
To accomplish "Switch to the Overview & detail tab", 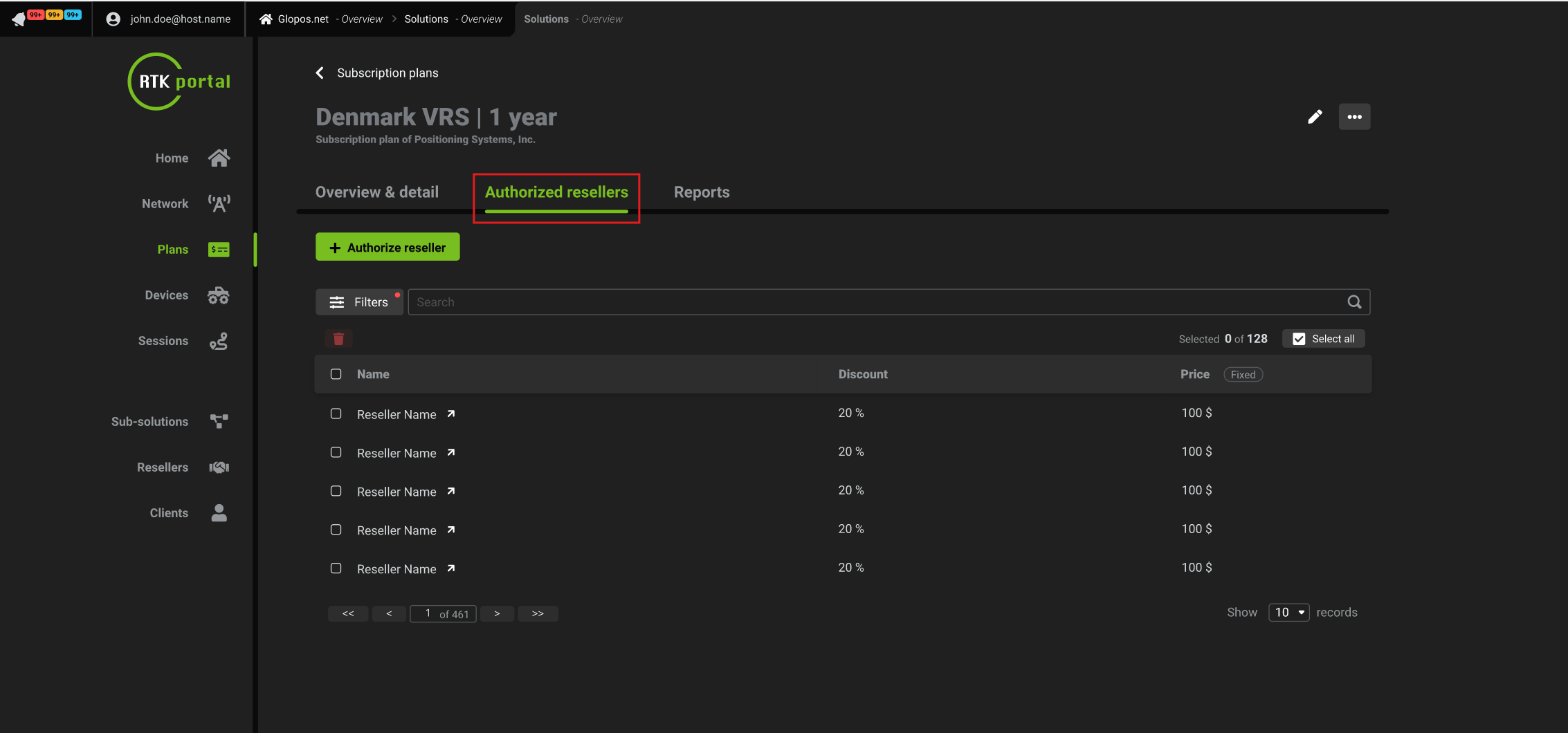I will pos(377,192).
